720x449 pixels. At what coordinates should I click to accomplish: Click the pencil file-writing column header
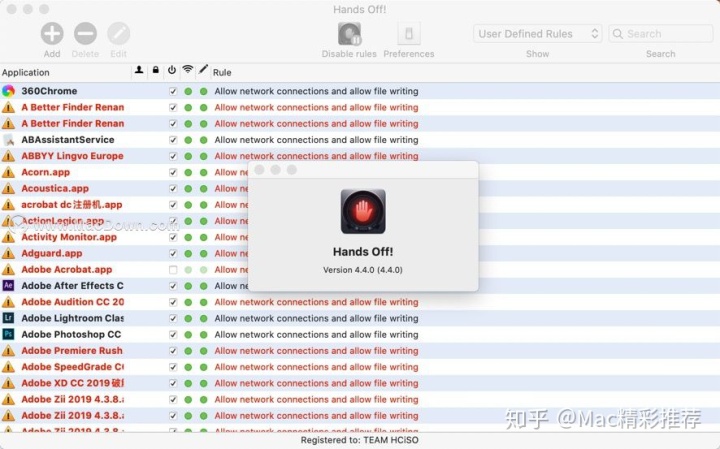pyautogui.click(x=203, y=70)
